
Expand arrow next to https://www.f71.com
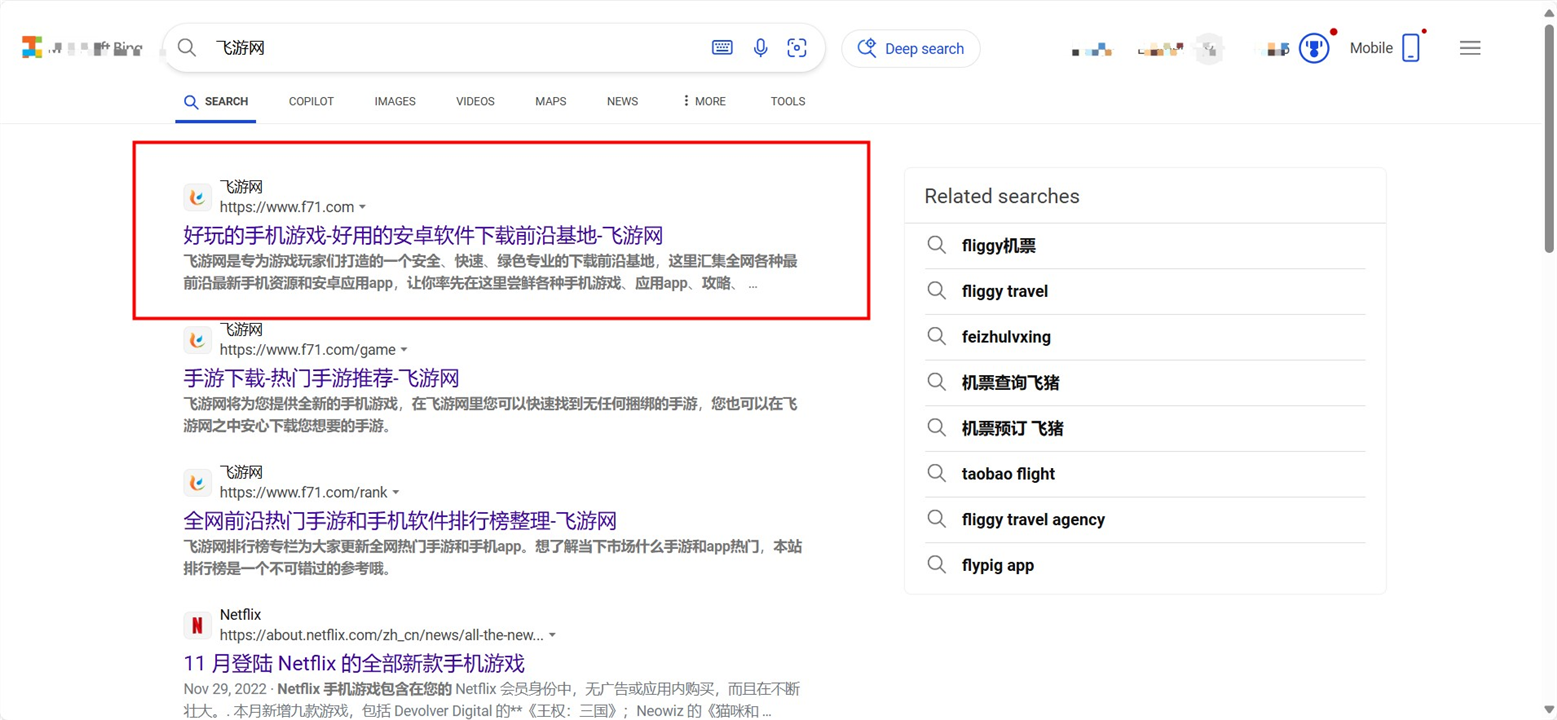tap(362, 208)
